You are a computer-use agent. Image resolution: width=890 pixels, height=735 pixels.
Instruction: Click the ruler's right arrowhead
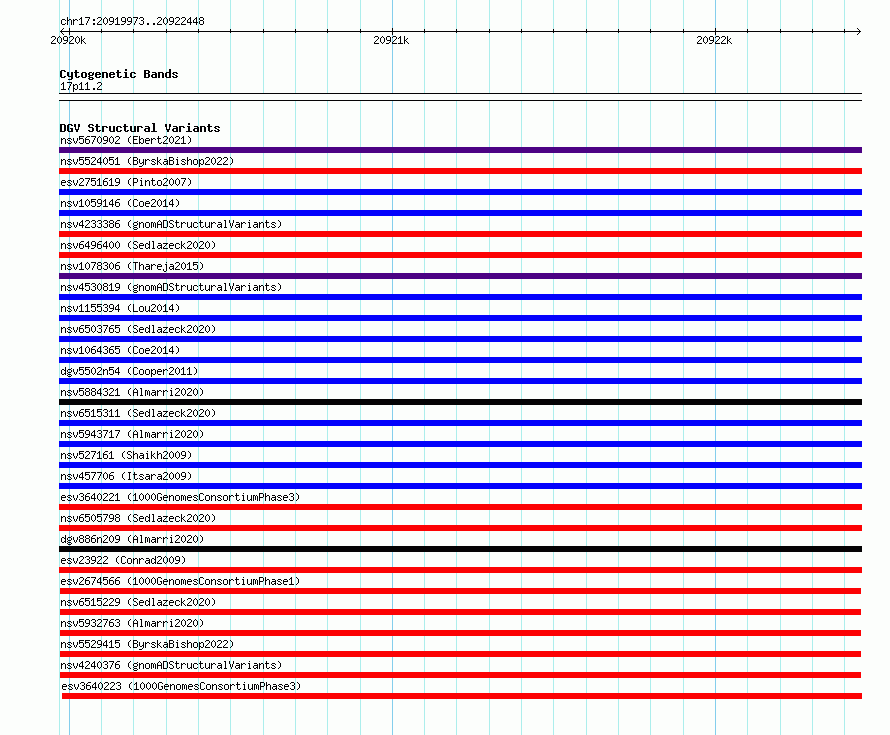(x=859, y=31)
